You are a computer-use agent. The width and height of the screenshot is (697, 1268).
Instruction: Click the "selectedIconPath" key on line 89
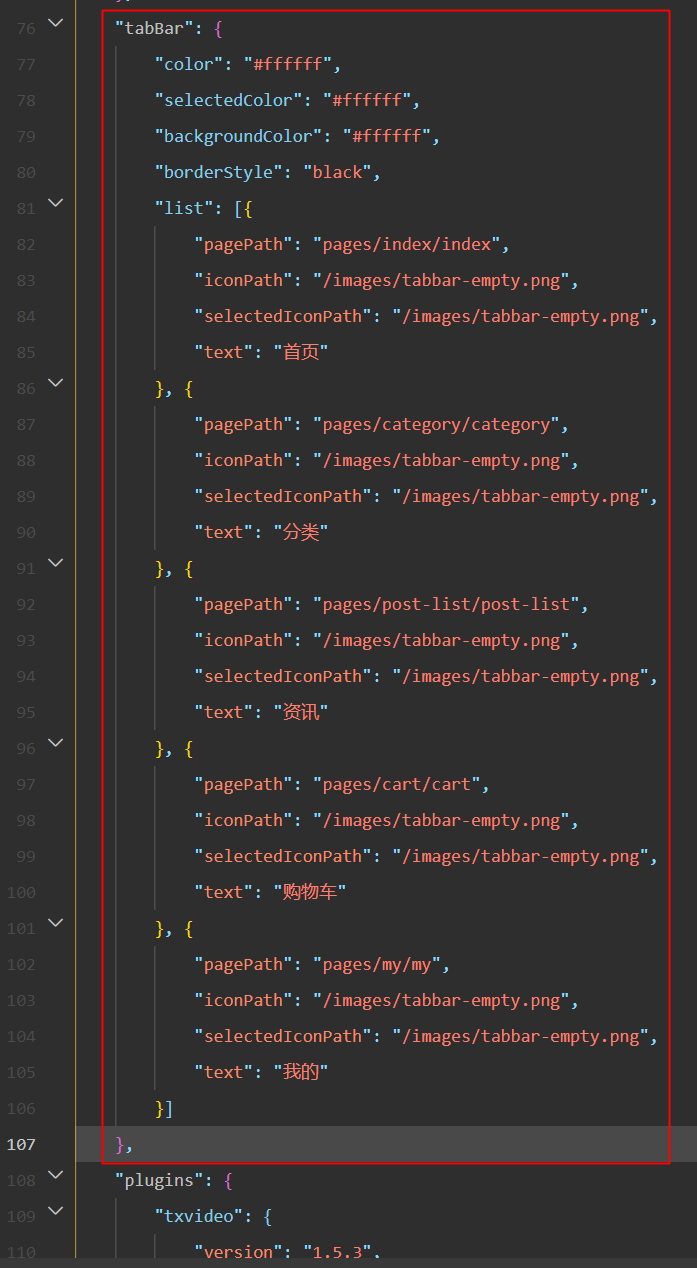click(283, 496)
